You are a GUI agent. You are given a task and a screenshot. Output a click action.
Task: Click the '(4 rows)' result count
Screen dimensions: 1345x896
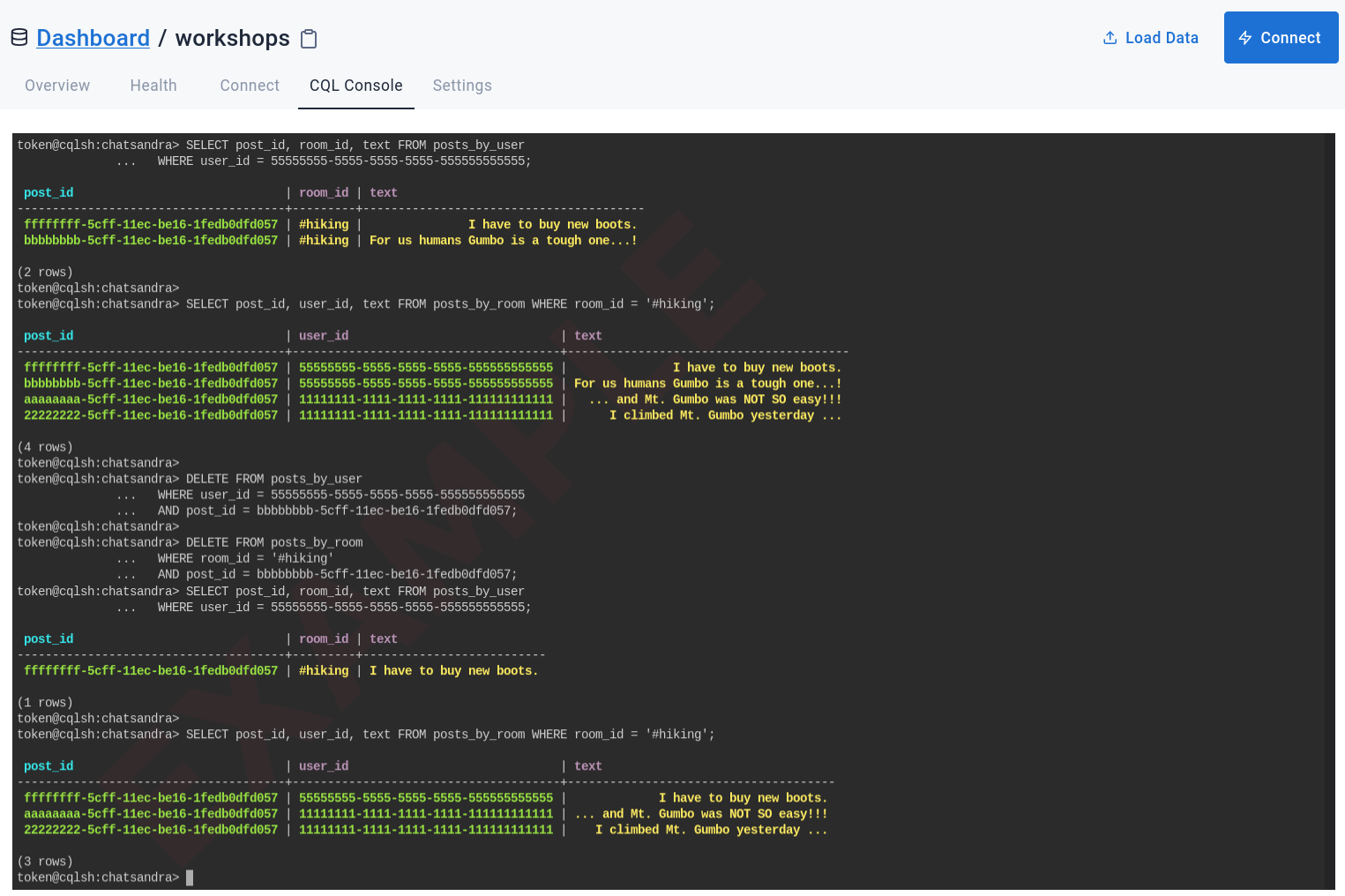click(x=45, y=447)
